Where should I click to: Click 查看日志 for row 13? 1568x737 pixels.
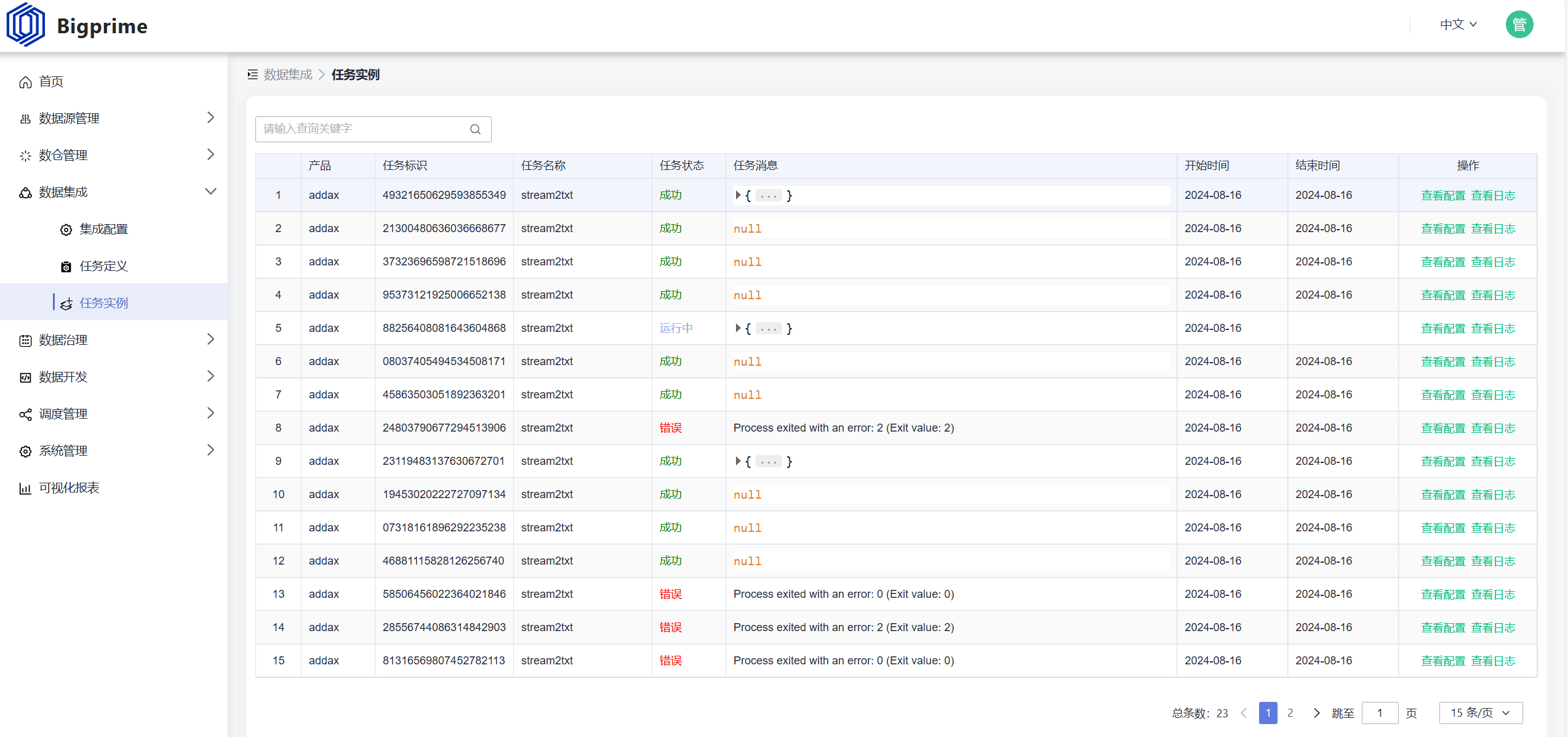(x=1493, y=595)
